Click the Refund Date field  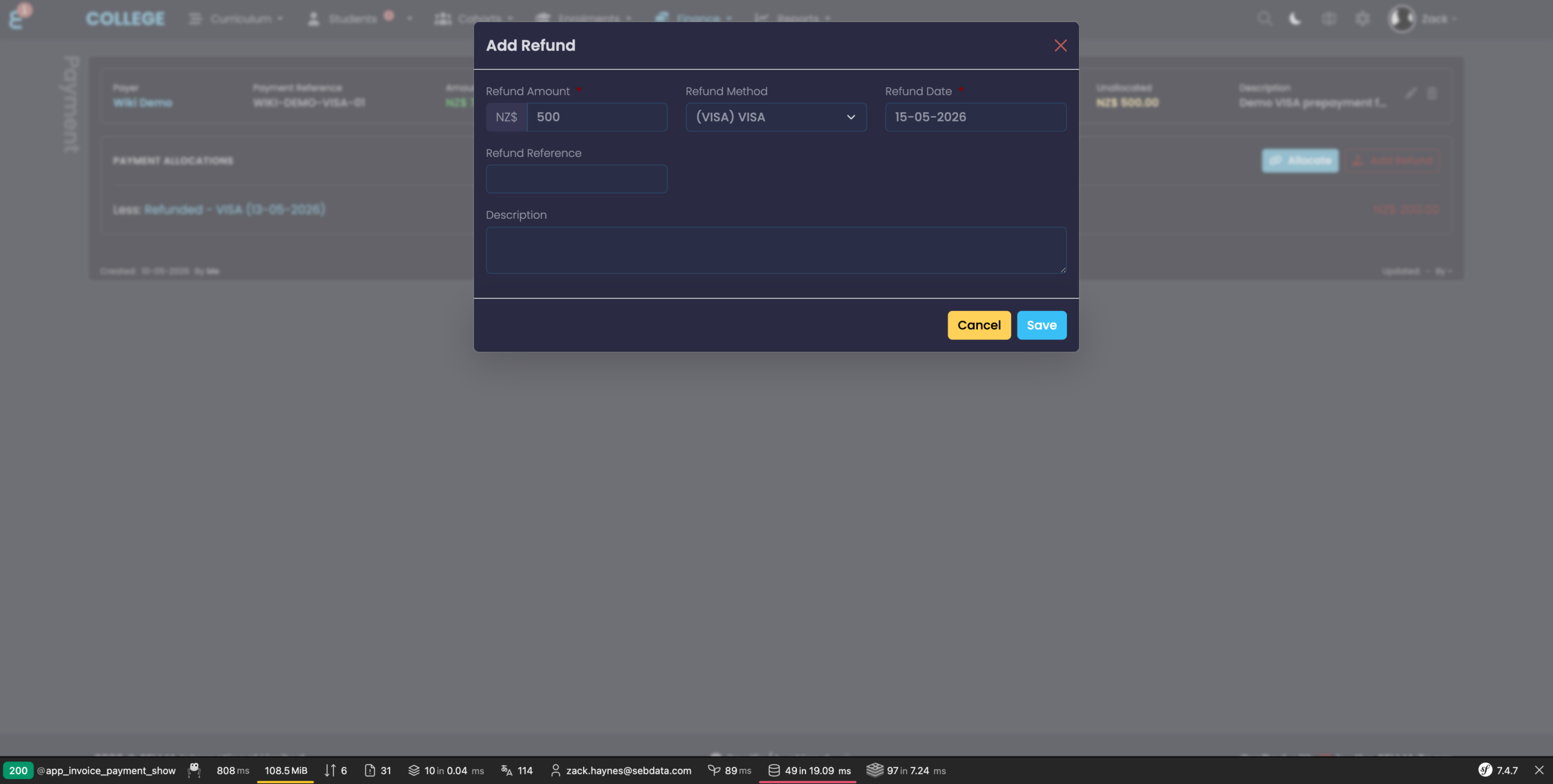[975, 117]
